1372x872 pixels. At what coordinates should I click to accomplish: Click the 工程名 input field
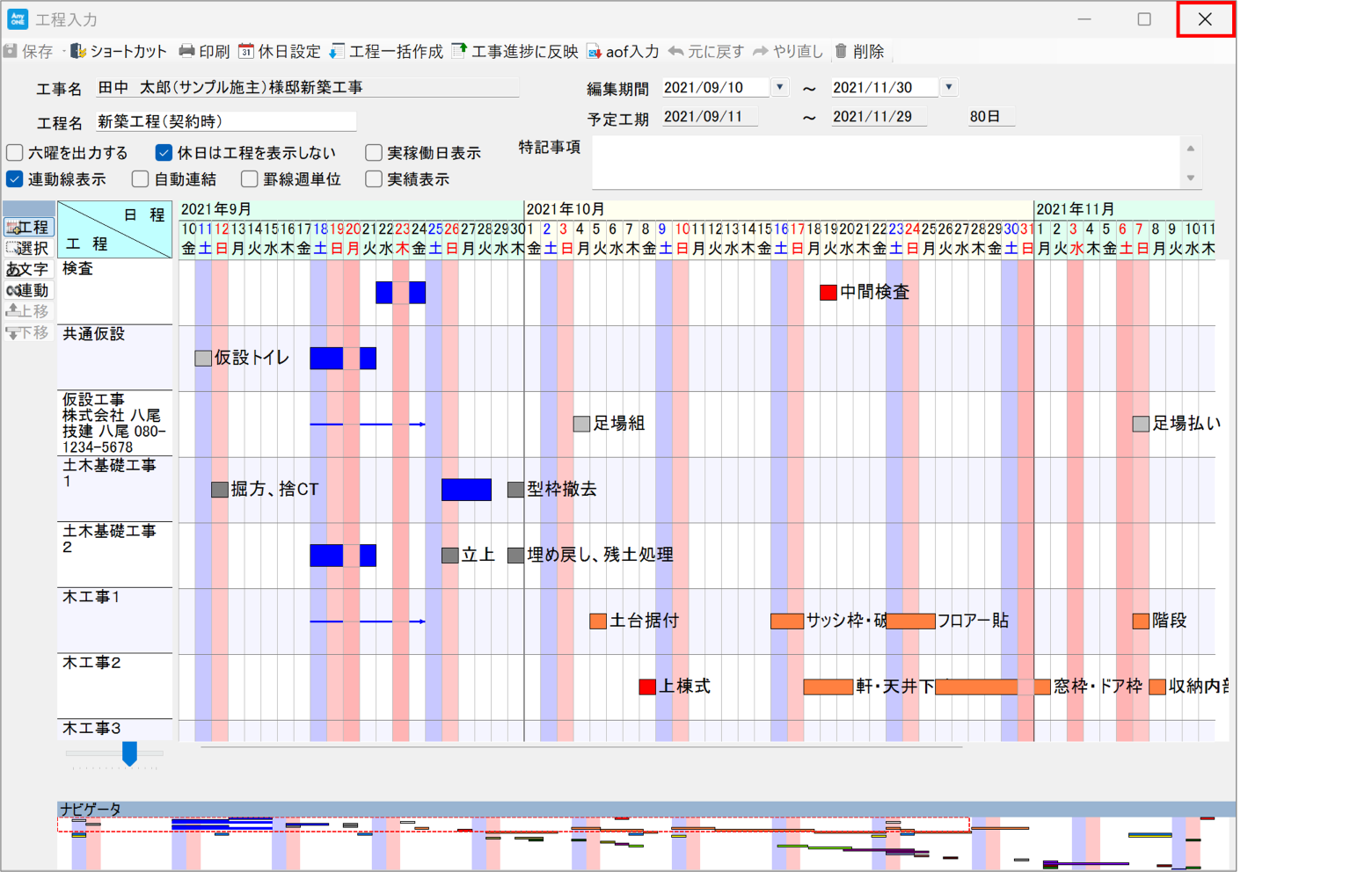[226, 121]
